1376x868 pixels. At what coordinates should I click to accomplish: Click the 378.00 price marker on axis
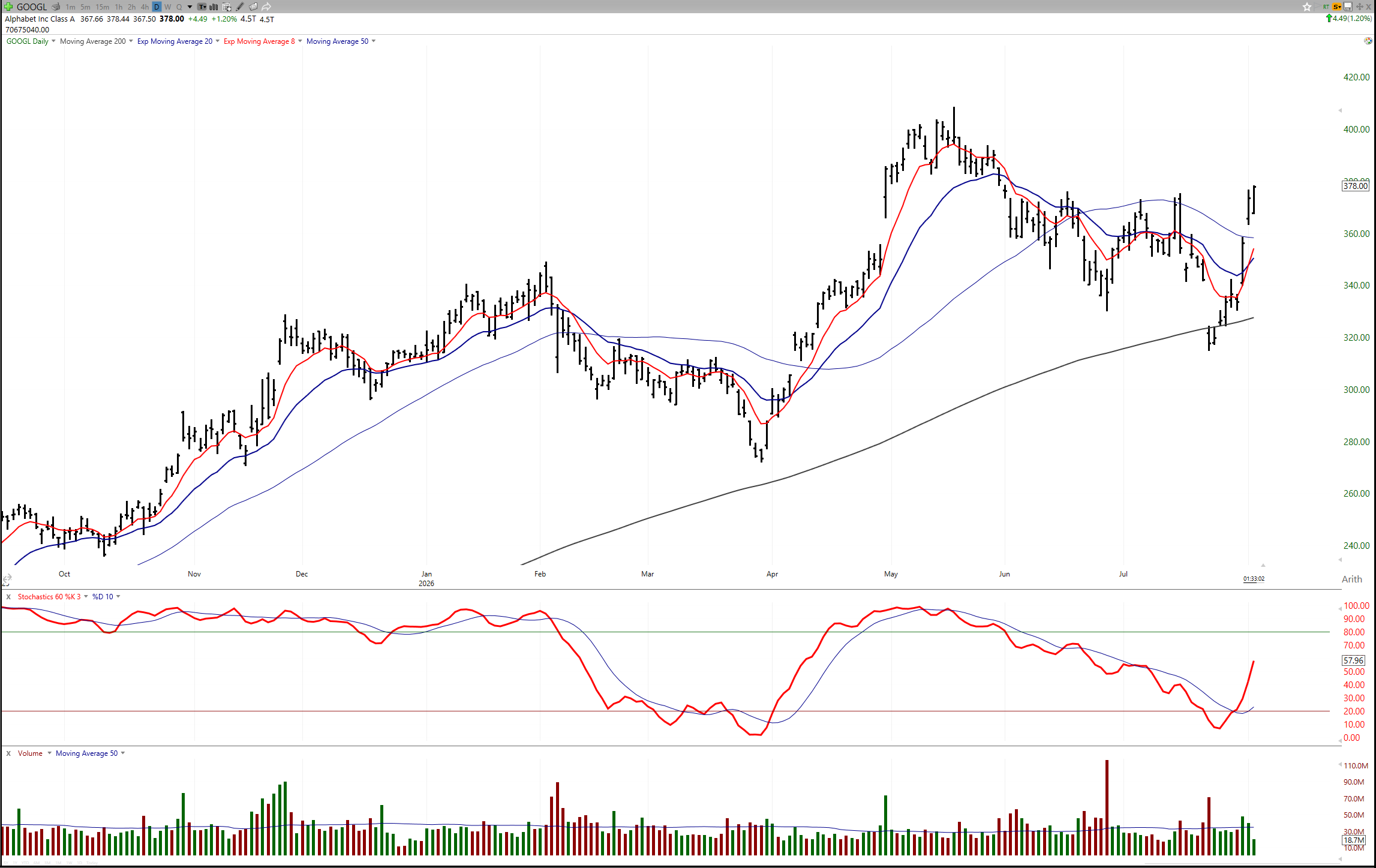click(1355, 186)
